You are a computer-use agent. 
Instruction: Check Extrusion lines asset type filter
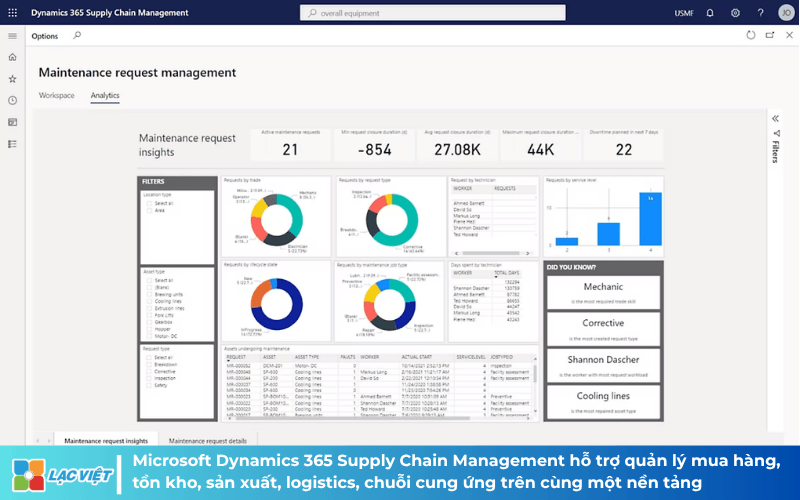point(149,308)
